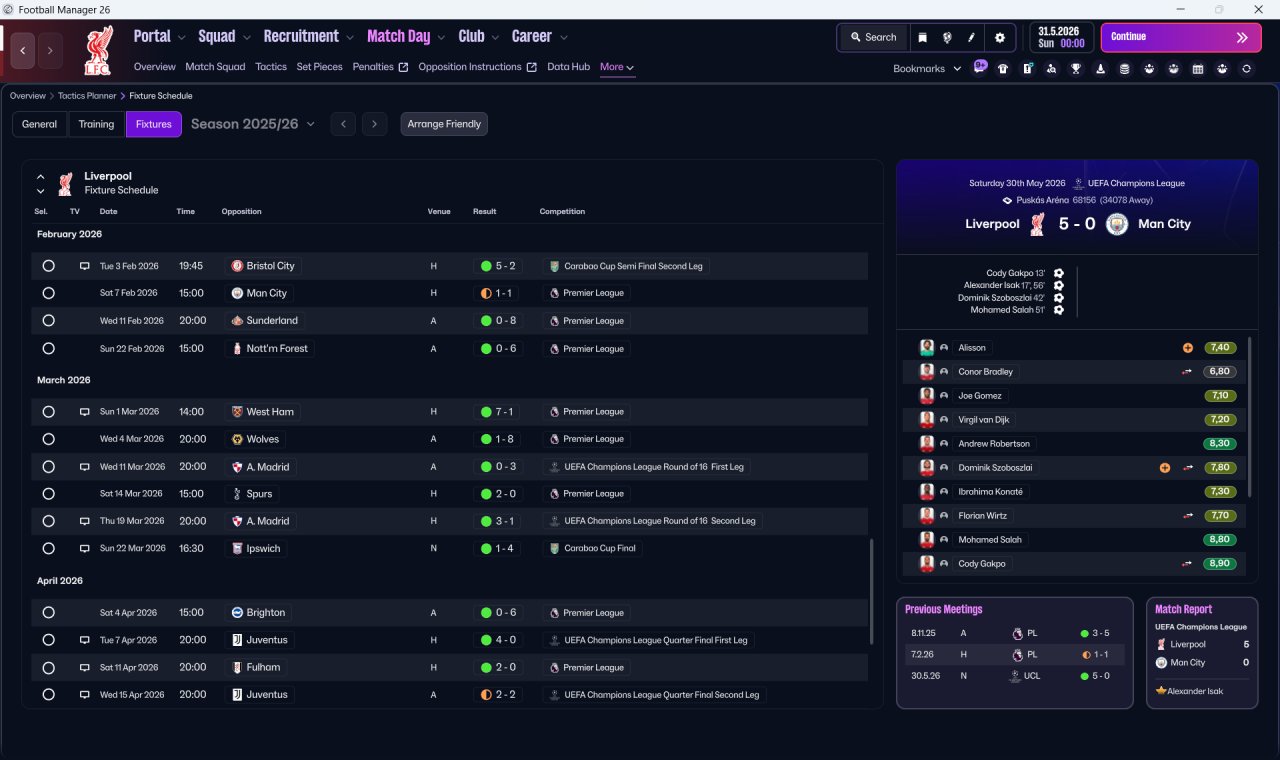Click the Arrange Friendly button
This screenshot has height=760, width=1280.
point(444,124)
